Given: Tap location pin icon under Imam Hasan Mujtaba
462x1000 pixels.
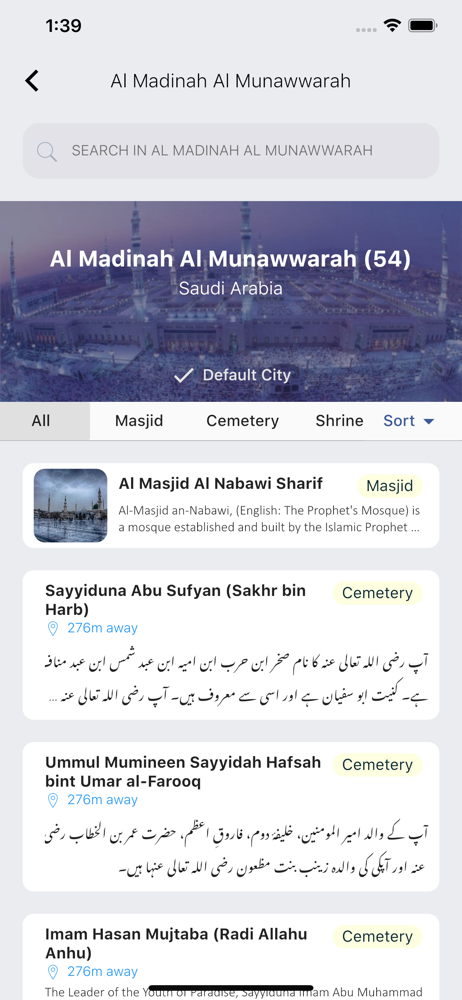Looking at the screenshot, I should [x=53, y=972].
